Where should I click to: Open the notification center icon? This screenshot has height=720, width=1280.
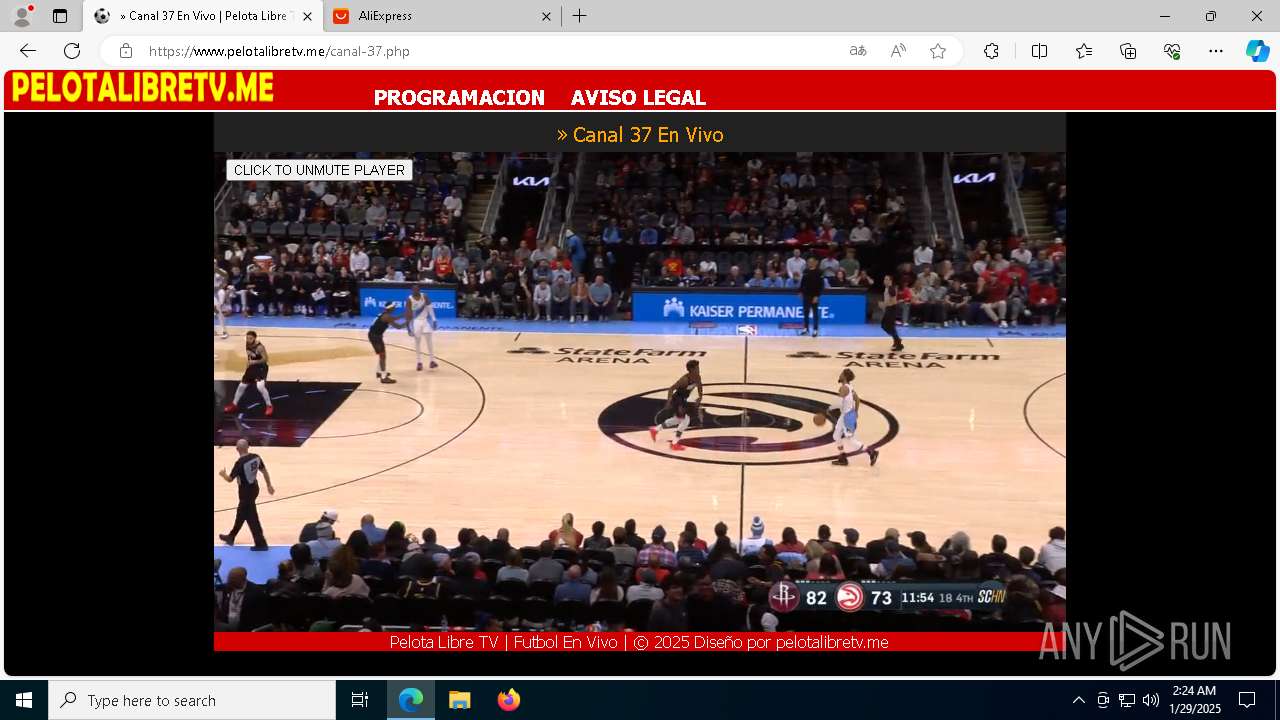[1247, 700]
